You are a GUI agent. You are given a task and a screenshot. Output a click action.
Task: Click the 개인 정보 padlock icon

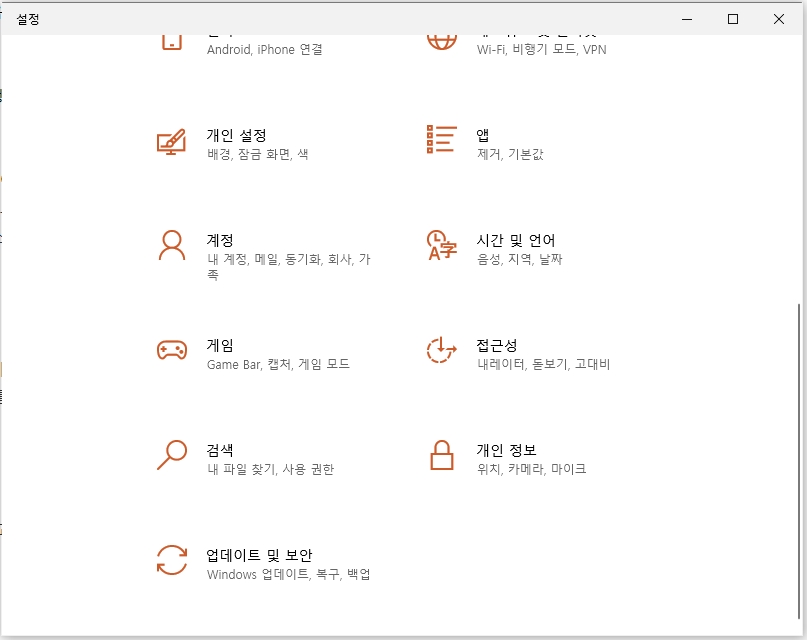[x=442, y=455]
